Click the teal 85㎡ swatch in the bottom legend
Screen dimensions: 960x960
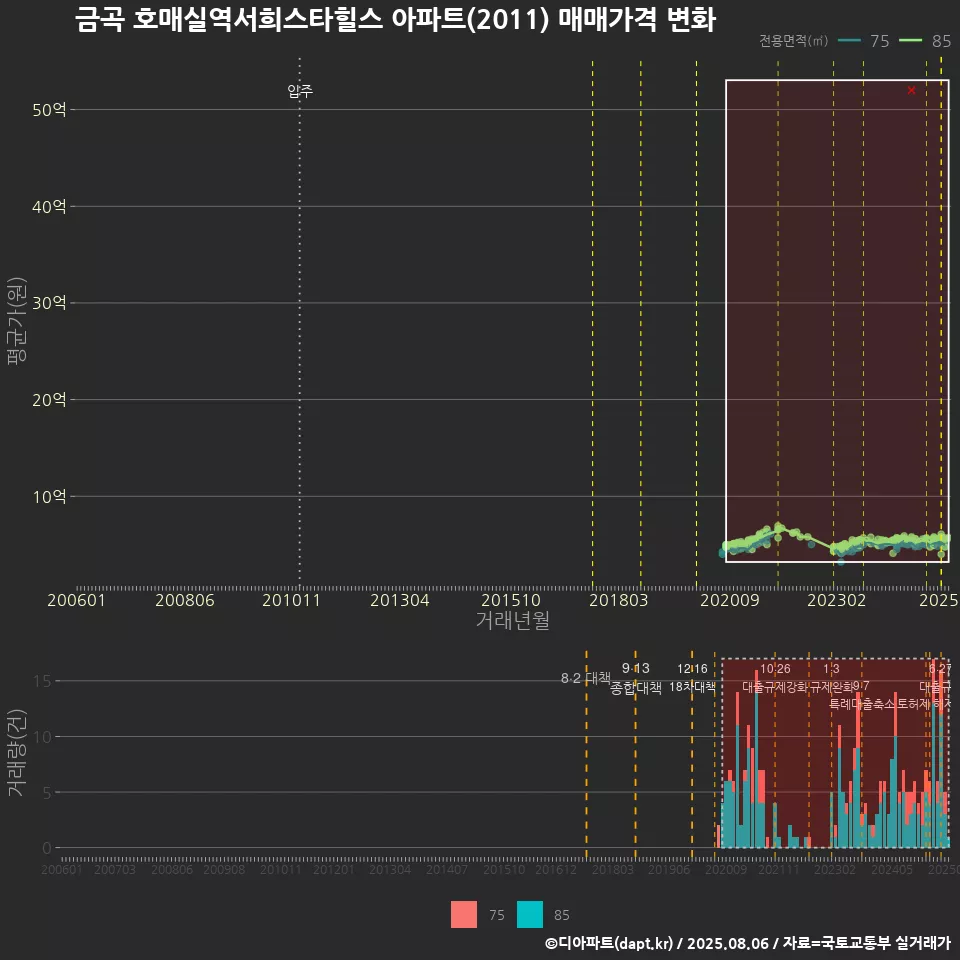[x=530, y=915]
